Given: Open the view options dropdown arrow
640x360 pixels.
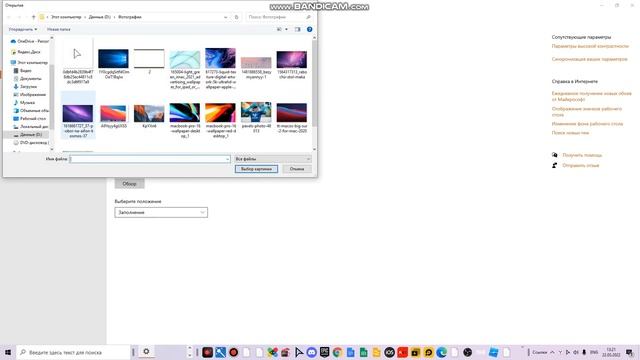Looking at the screenshot, I should tap(286, 29).
